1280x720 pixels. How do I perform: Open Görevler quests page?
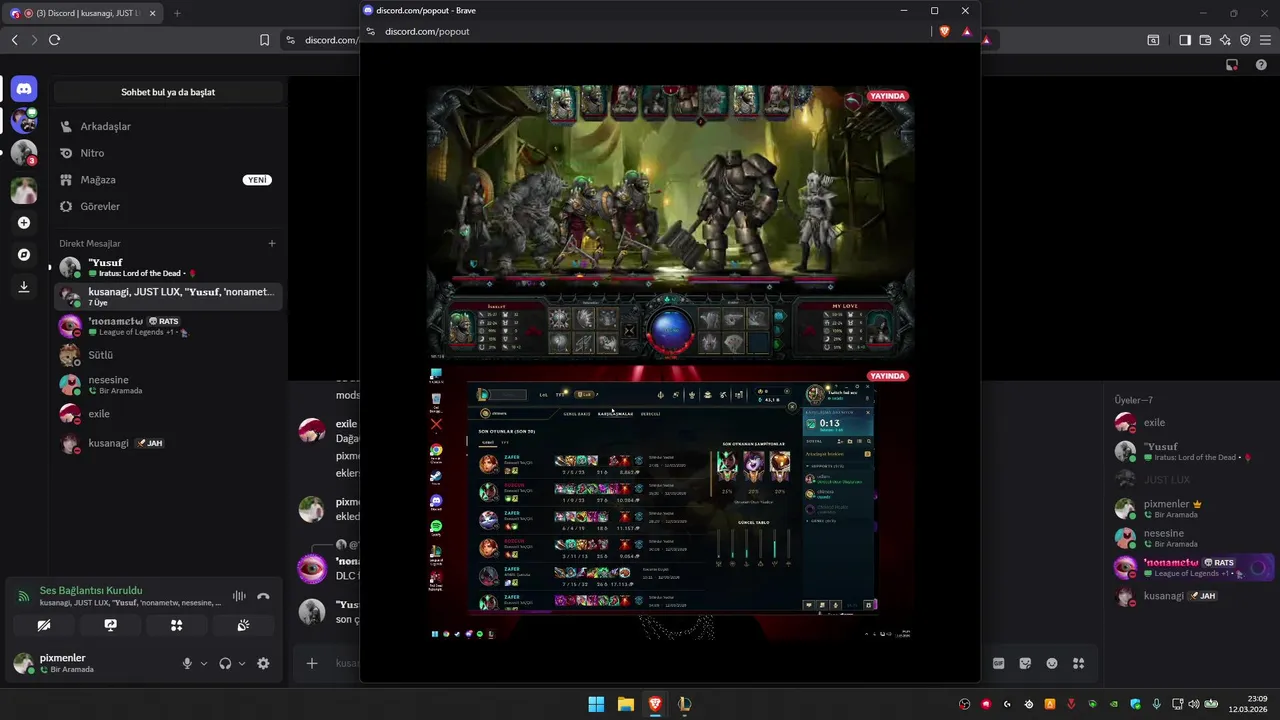169,206
